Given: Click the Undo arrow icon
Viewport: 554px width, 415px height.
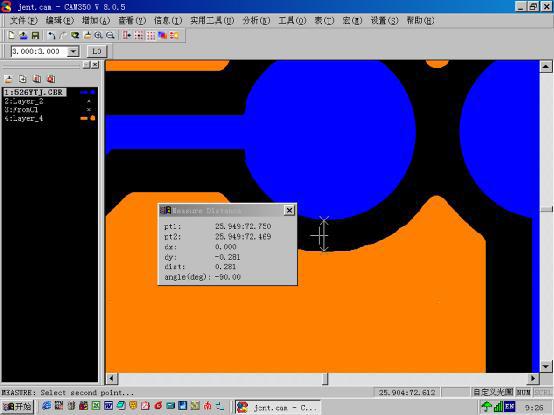Looking at the screenshot, I should click(52, 35).
